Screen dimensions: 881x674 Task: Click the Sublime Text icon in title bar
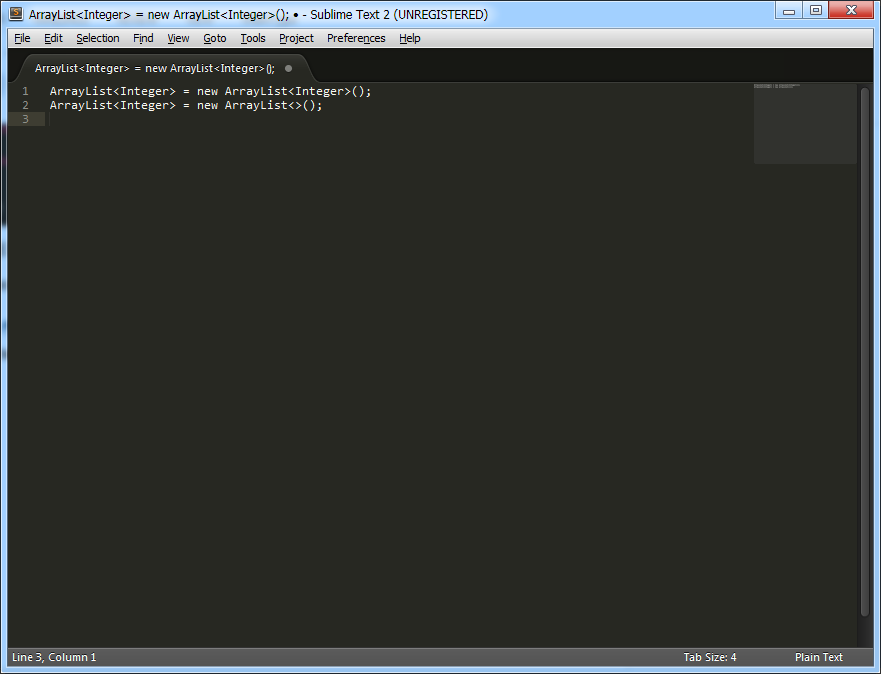click(16, 13)
